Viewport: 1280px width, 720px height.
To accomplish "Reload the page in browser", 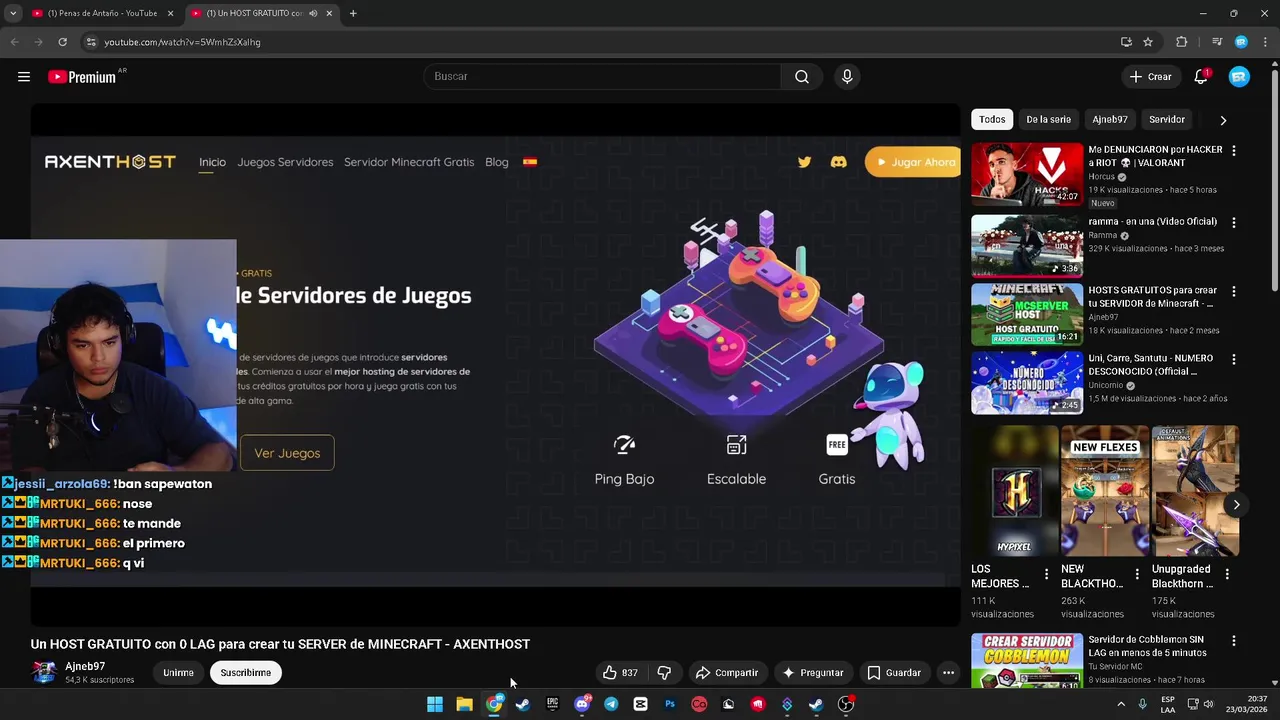I will [x=62, y=42].
